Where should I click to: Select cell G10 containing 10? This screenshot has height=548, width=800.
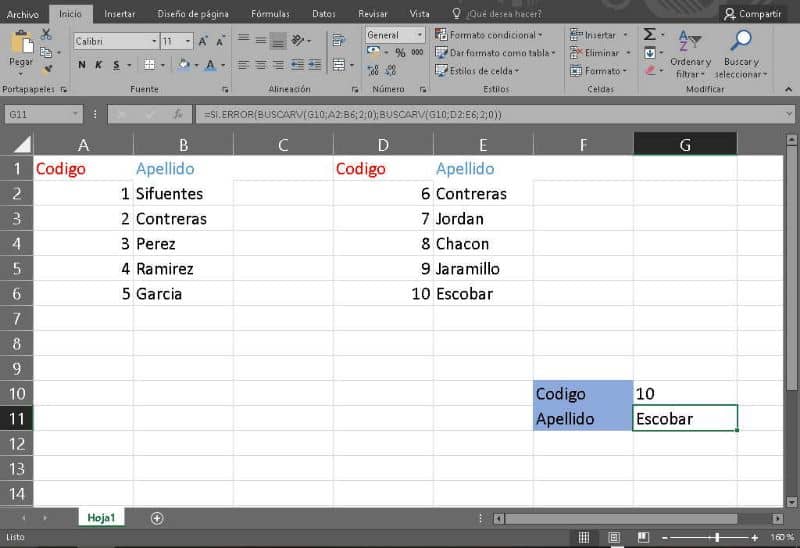coord(685,393)
